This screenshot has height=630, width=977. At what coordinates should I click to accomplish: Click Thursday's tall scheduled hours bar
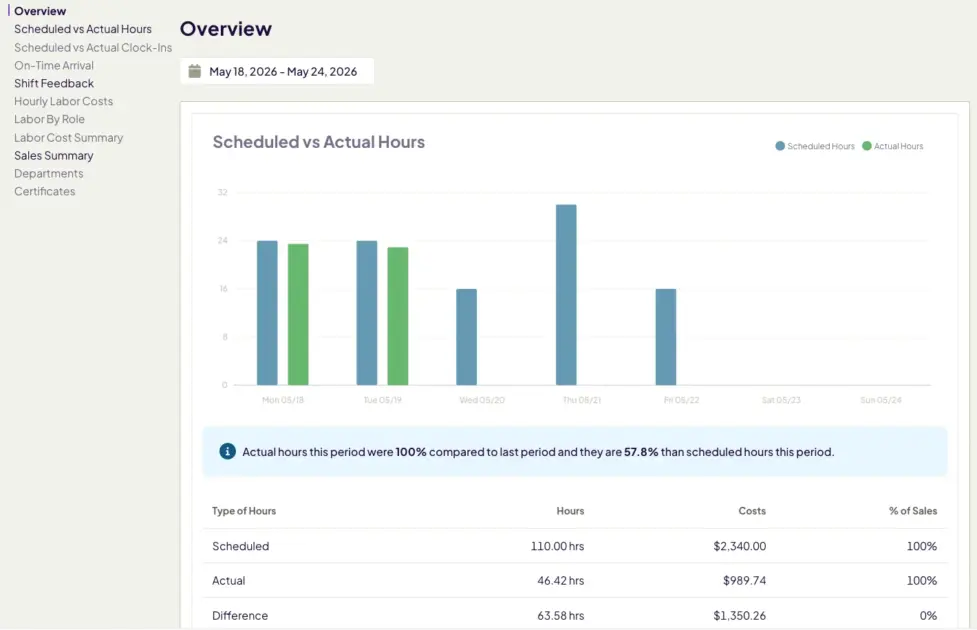[566, 295]
